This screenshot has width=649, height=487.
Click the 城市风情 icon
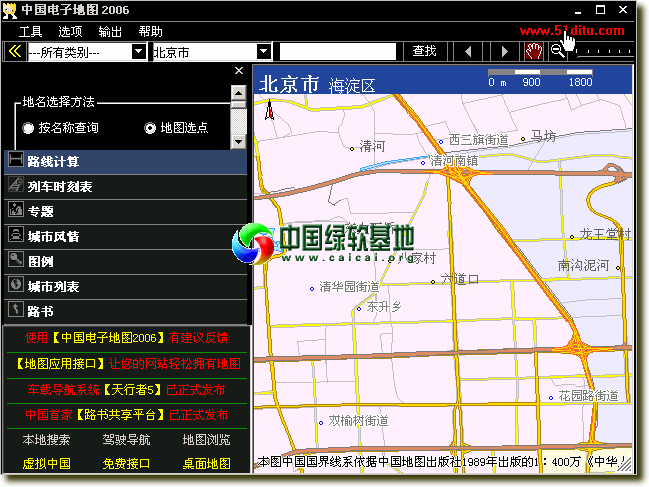(16, 235)
